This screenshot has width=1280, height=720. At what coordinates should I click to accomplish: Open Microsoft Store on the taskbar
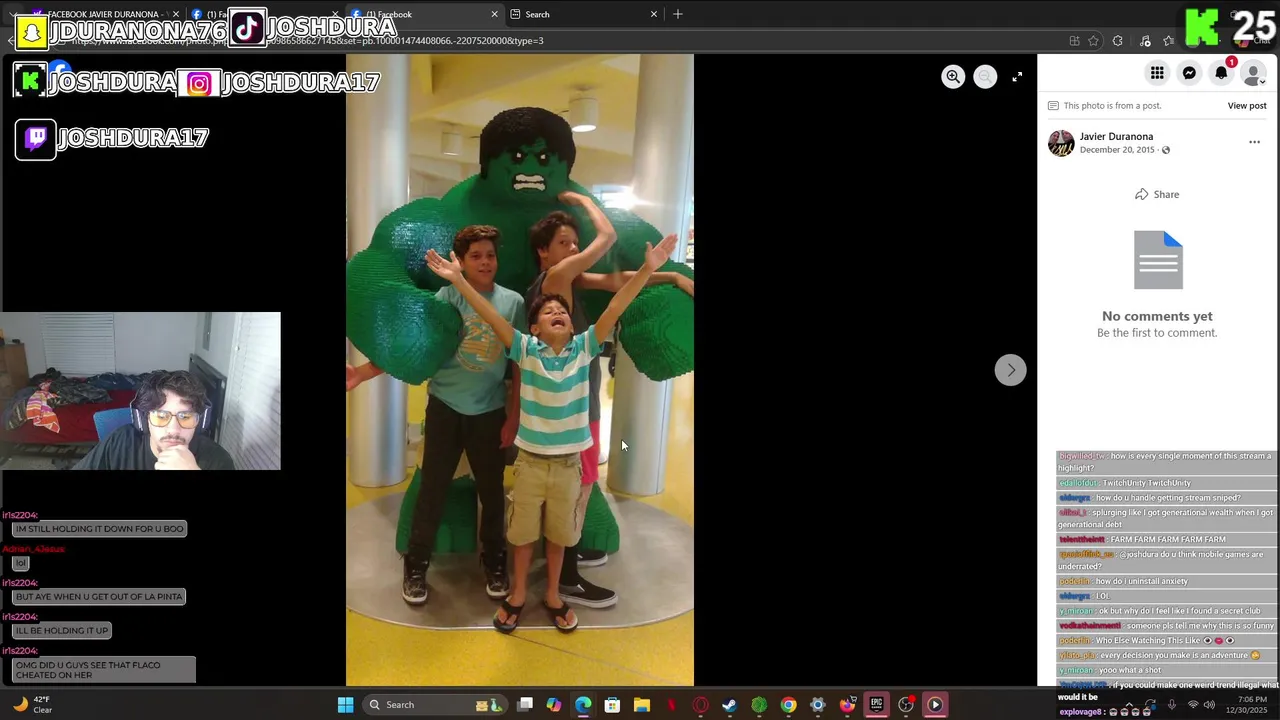(x=612, y=705)
